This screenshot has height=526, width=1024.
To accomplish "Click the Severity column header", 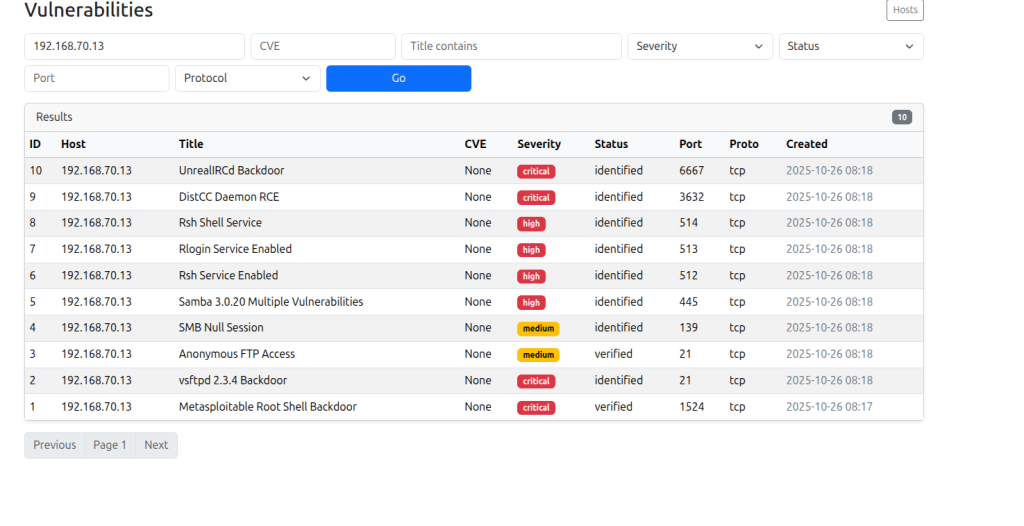I will [539, 144].
